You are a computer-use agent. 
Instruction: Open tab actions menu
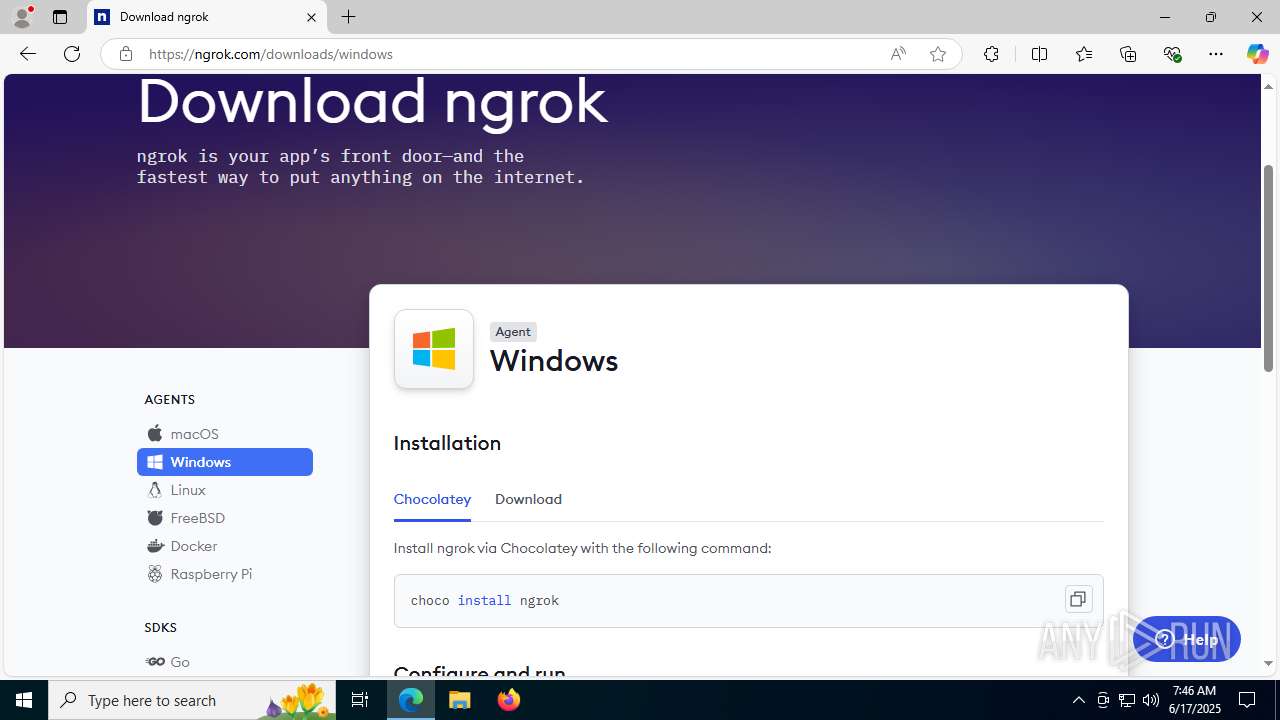(60, 17)
